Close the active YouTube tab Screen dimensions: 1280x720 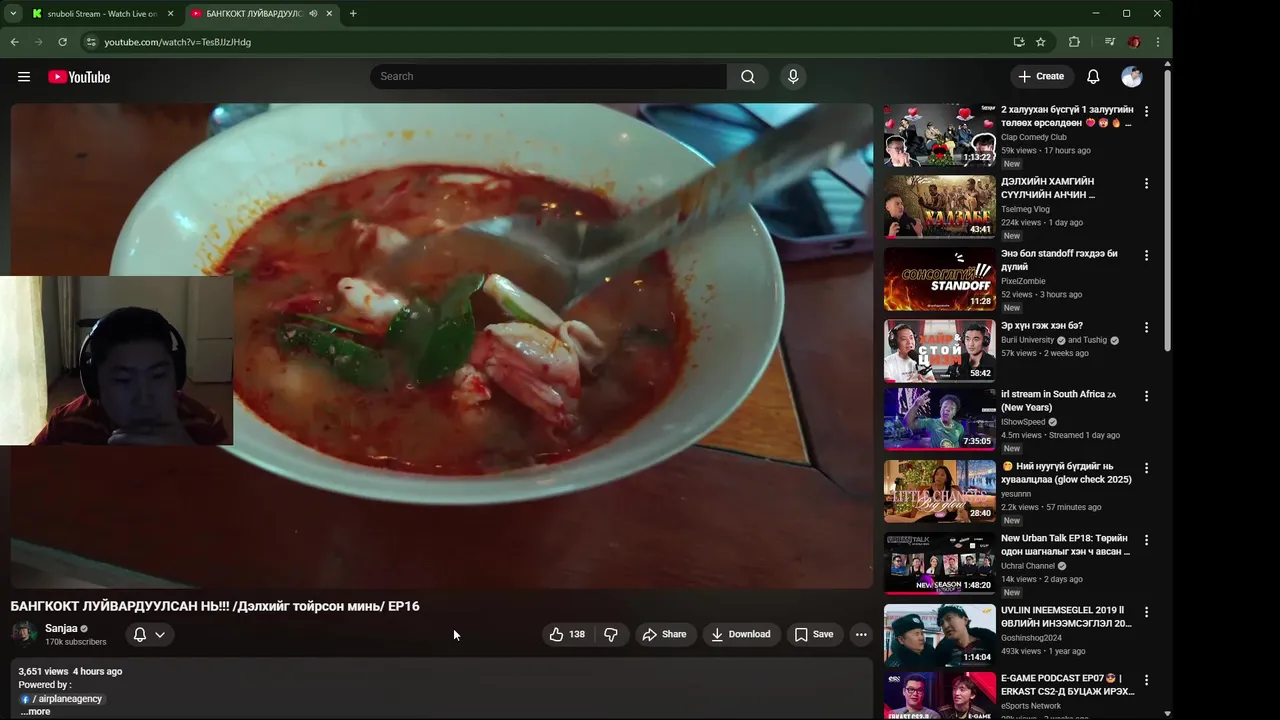click(x=329, y=14)
